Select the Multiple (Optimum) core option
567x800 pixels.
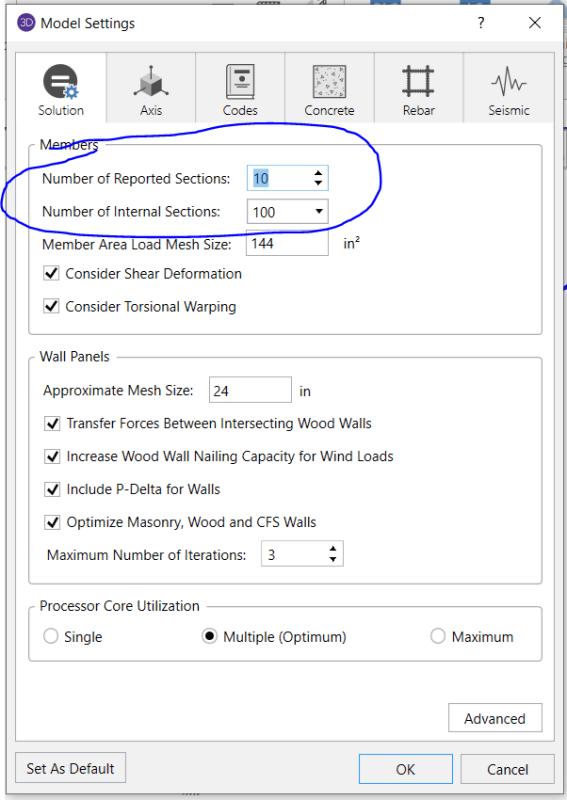pyautogui.click(x=209, y=636)
